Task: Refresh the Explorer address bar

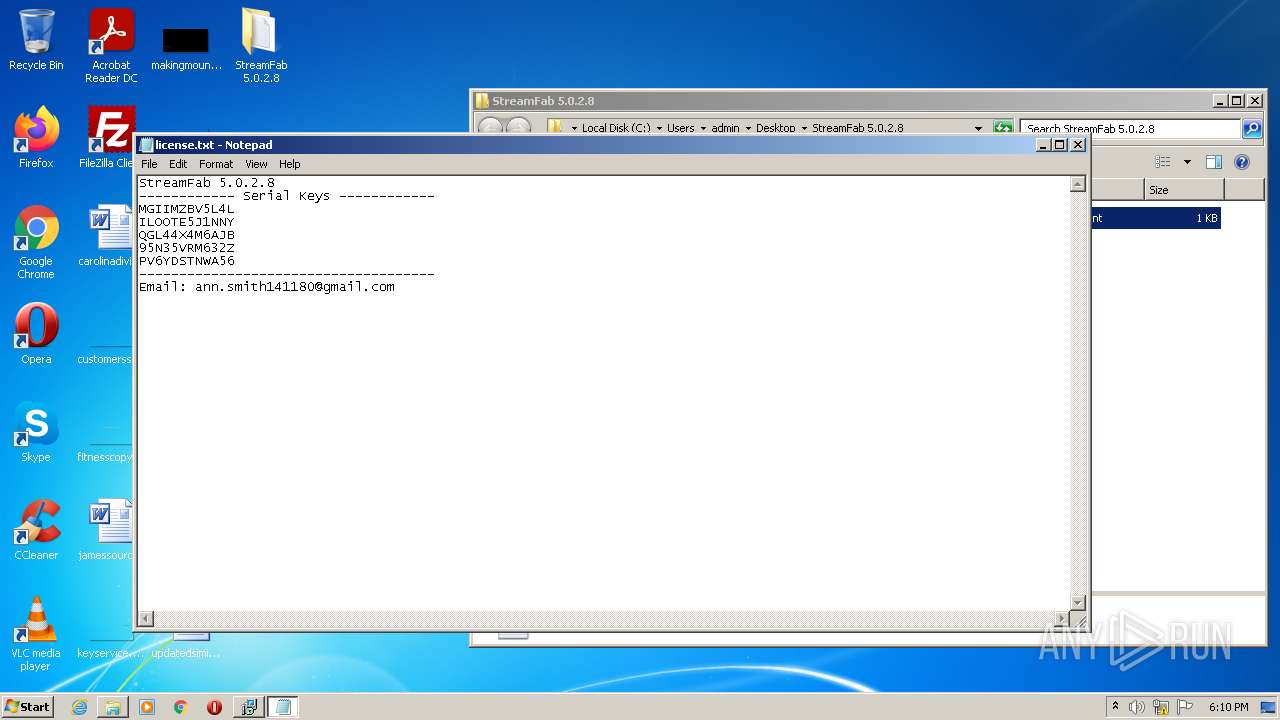Action: point(1002,128)
